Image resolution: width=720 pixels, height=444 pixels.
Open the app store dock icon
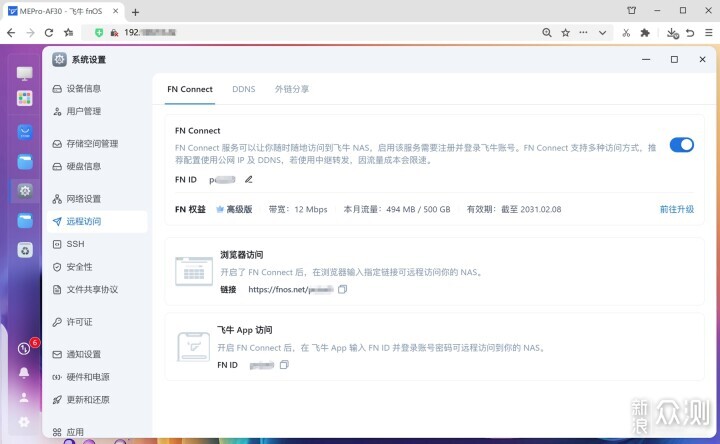[25, 132]
